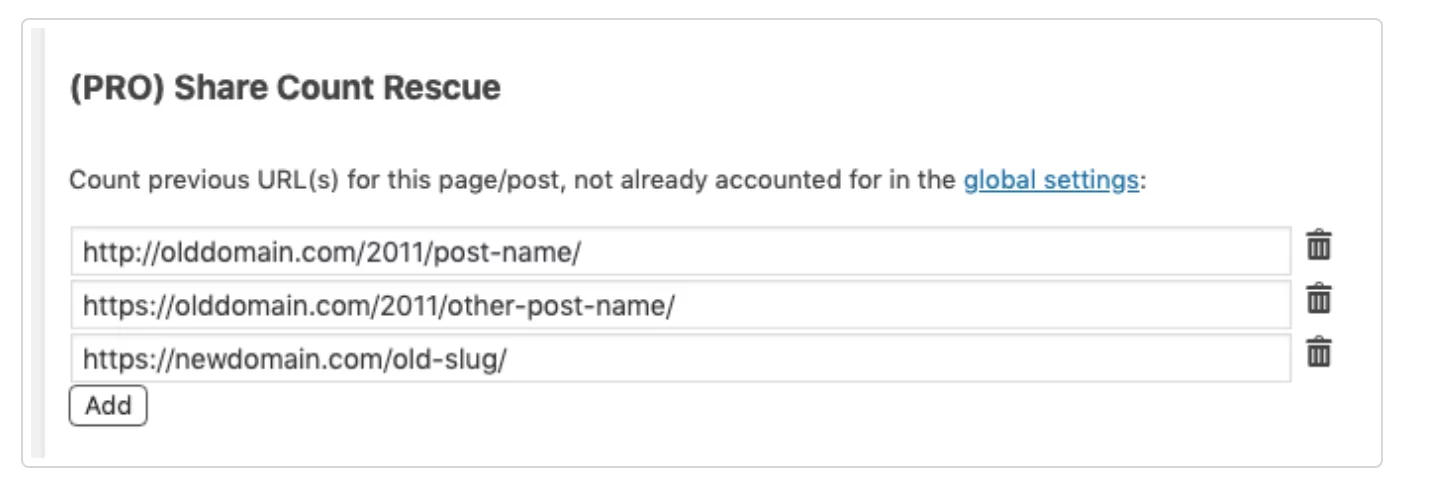The width and height of the screenshot is (1430, 492).
Task: Trash the newdomain.com/old-slug/ URL row
Action: coord(1320,352)
